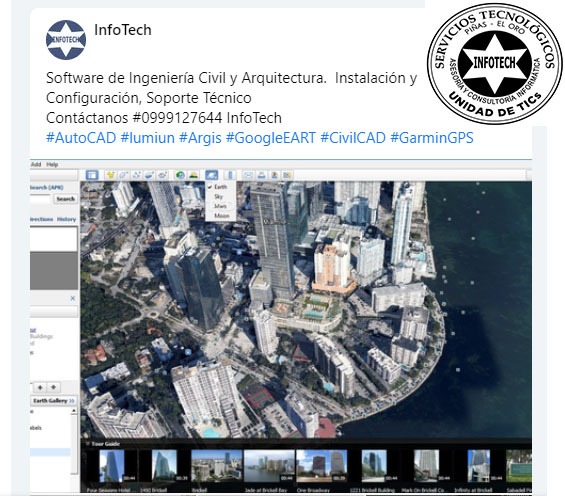
Task: Play the Brickell tour thumbnail
Action: click(217, 466)
